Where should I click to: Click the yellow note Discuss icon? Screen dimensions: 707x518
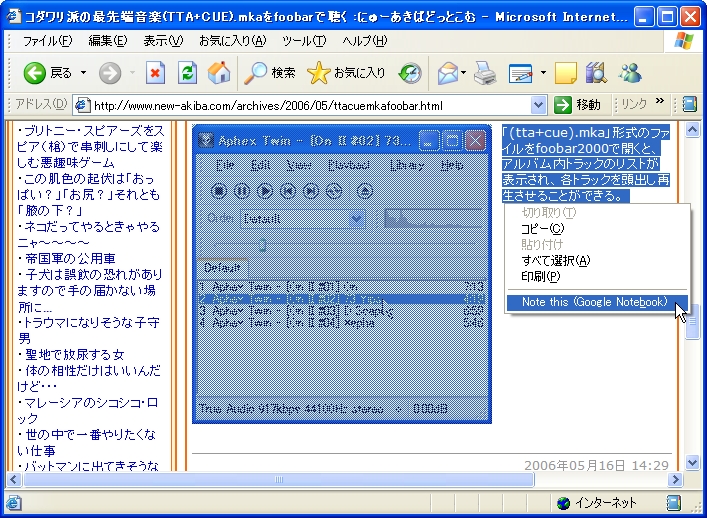pos(565,73)
